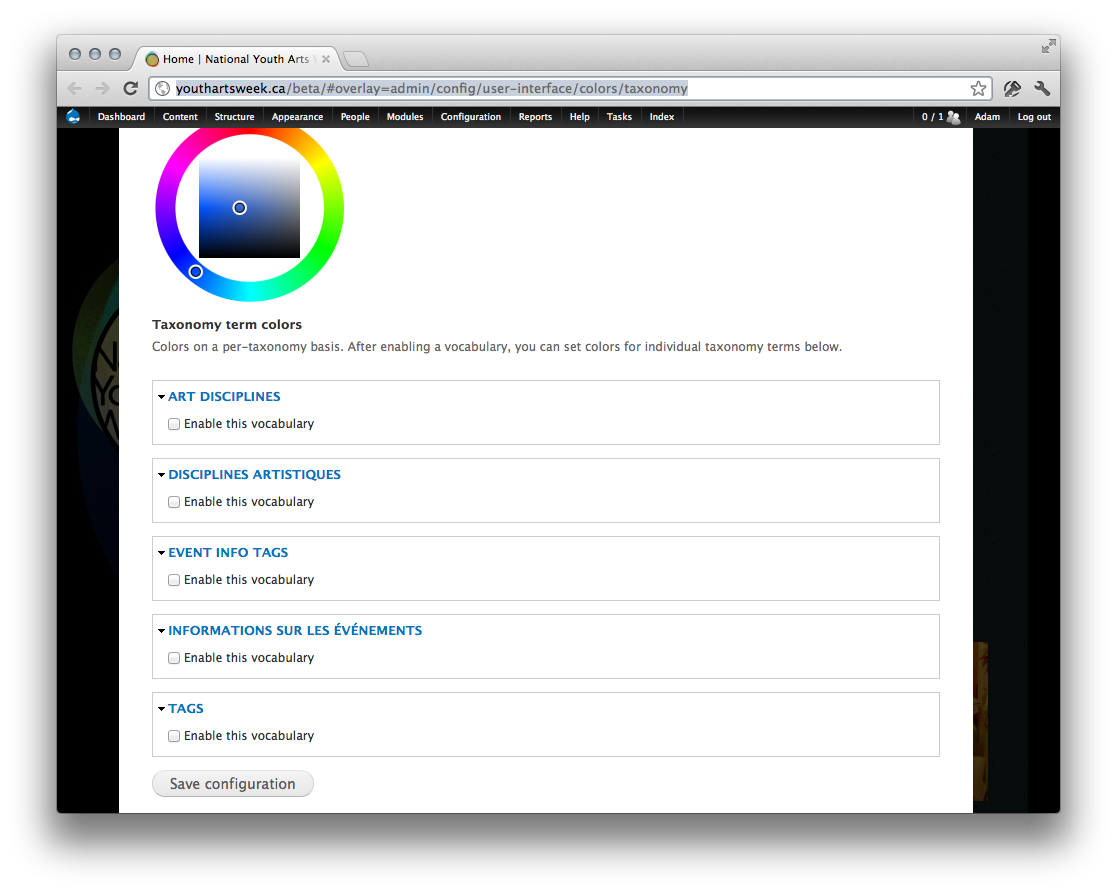Select the Home | National Youth Arts tab
Image resolution: width=1117 pixels, height=892 pixels.
(x=235, y=59)
